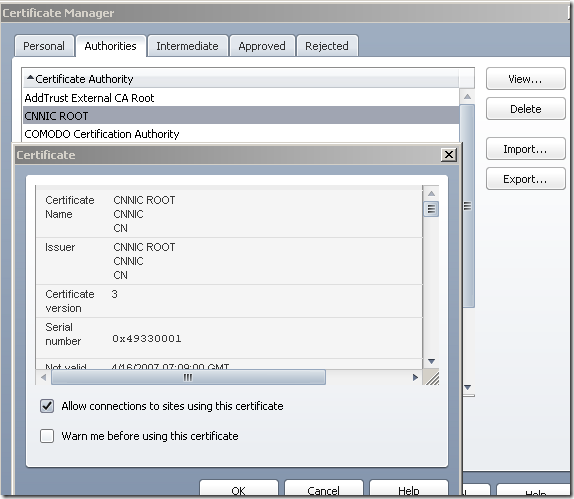Click the resize grip of the details pane
Viewport: 574px width, 499px height.
[x=432, y=377]
